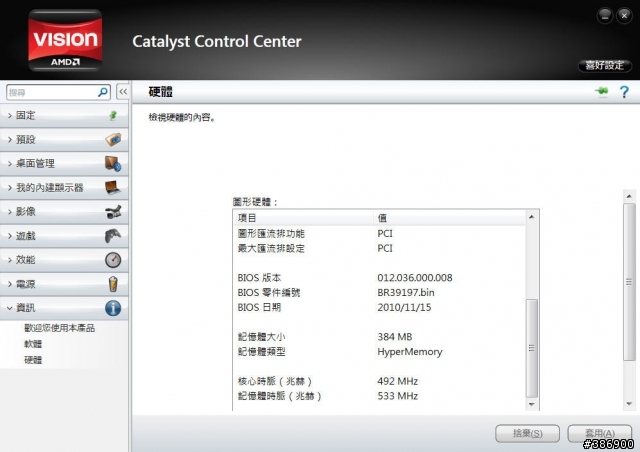Image resolution: width=640 pixels, height=452 pixels.
Task: Click the value BR39197.bin
Action: coord(406,292)
